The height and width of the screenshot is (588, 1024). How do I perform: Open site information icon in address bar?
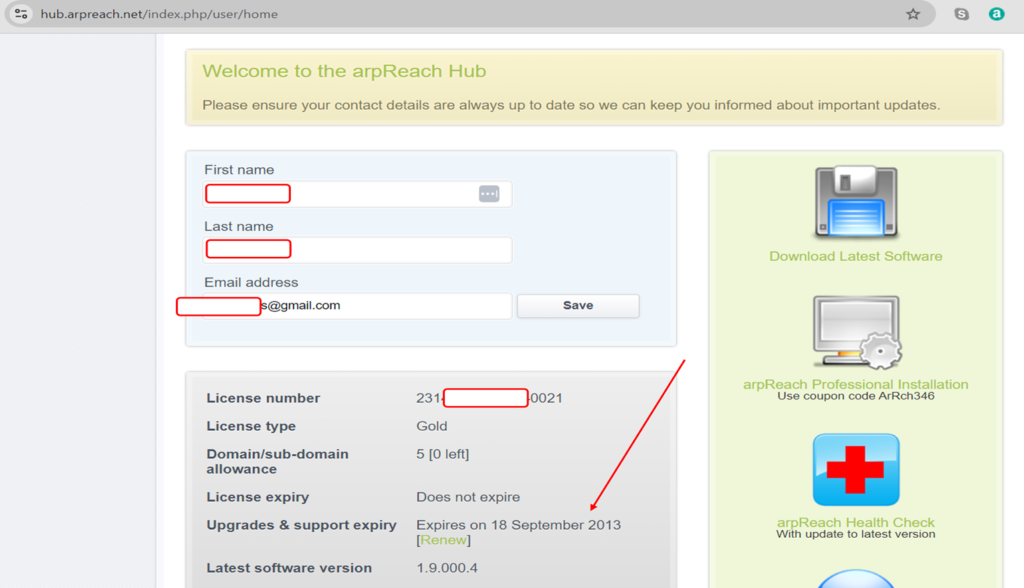point(21,14)
